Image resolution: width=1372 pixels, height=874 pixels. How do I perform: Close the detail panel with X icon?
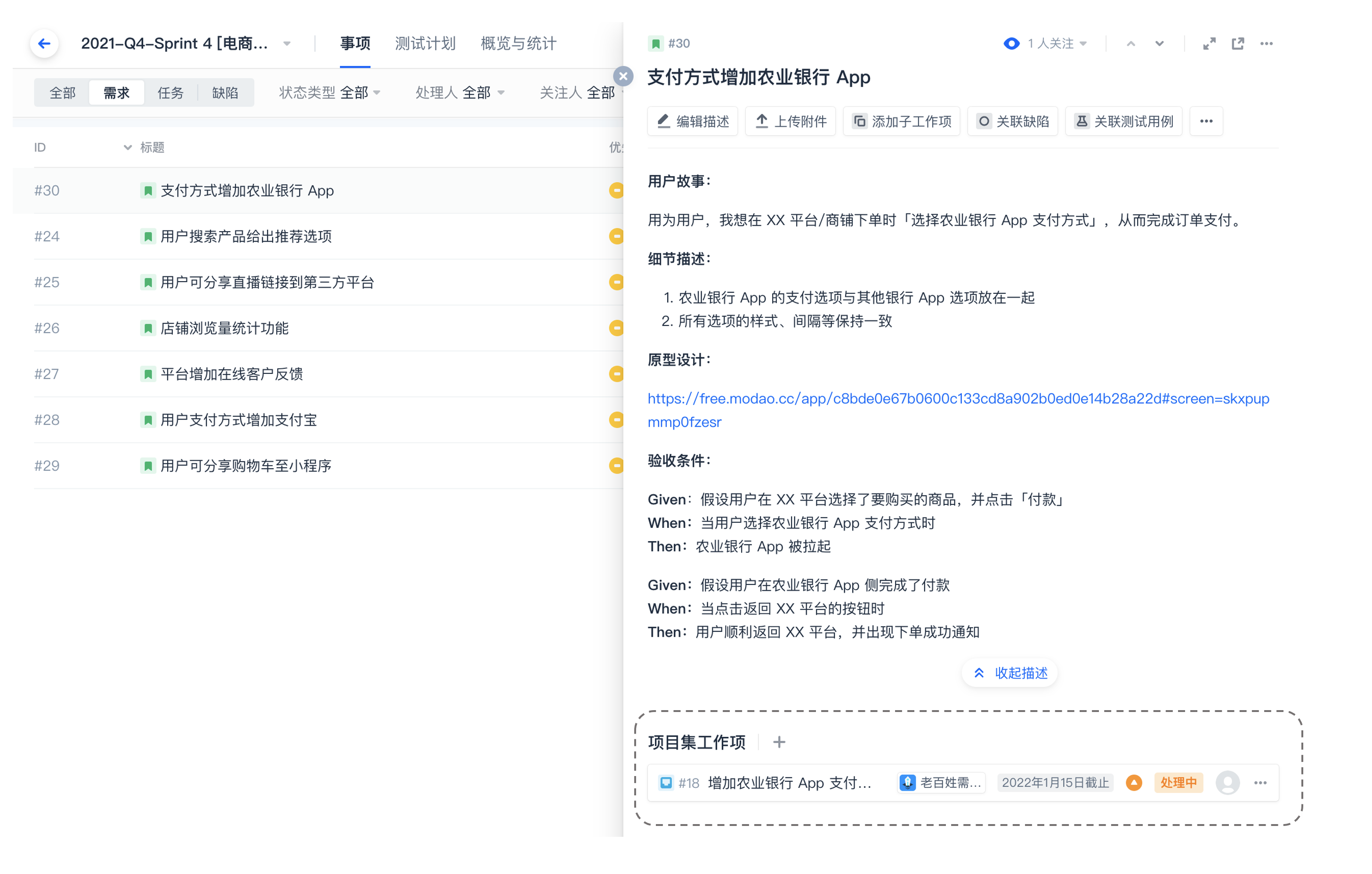point(623,76)
